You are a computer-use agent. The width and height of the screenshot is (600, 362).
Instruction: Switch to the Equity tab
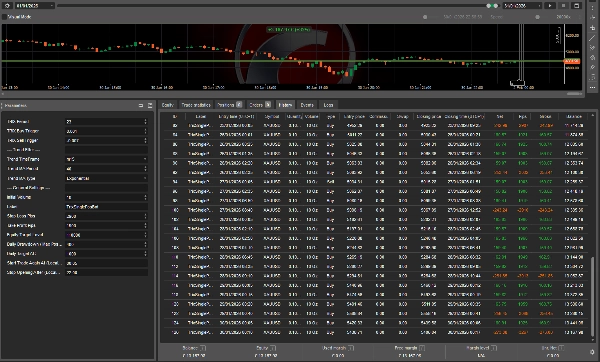coord(168,105)
